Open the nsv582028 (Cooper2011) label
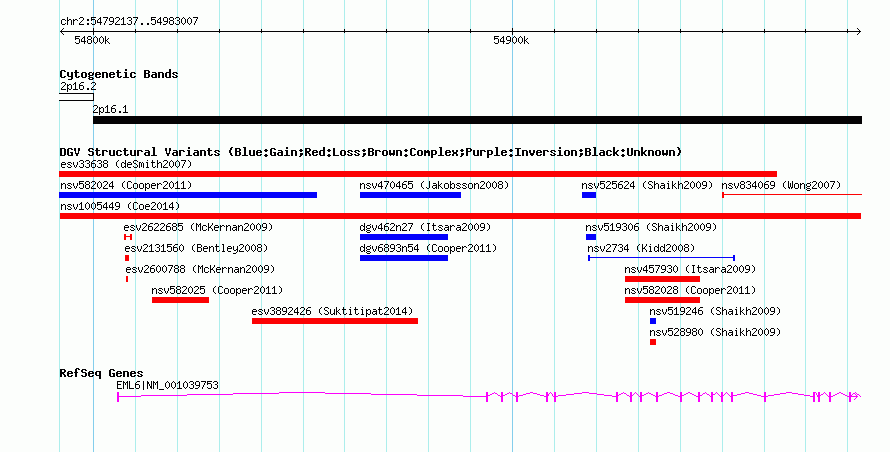The image size is (890, 452). pos(690,290)
